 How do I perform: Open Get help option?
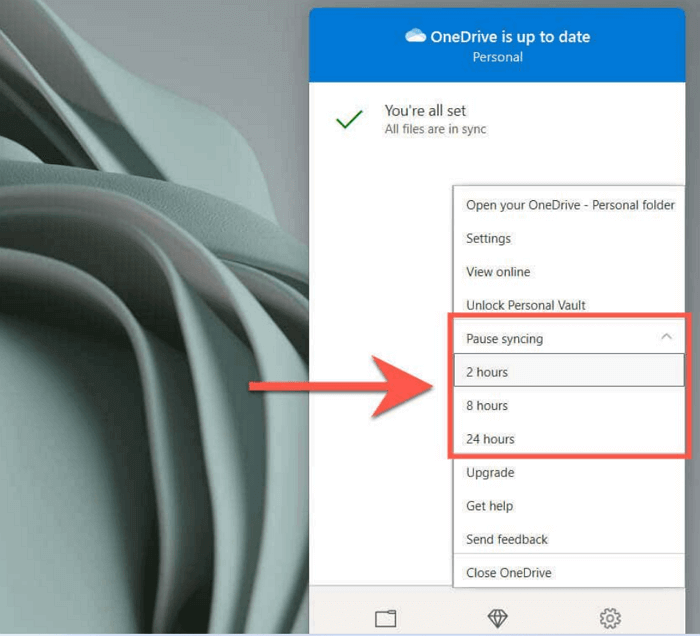tap(489, 506)
